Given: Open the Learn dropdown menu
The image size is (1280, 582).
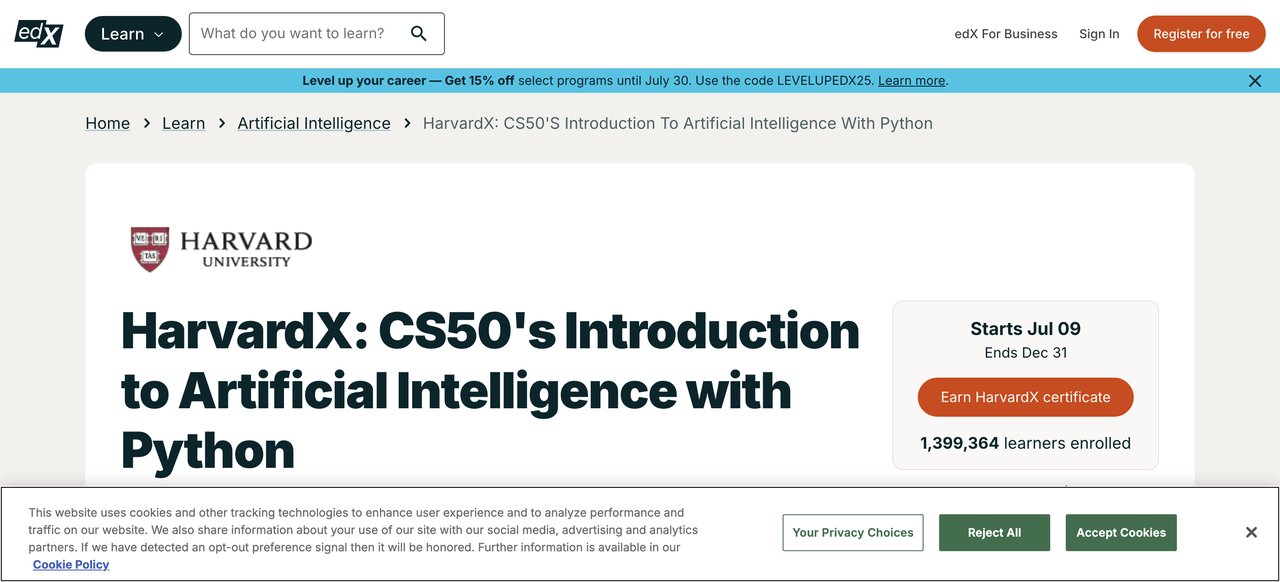Looking at the screenshot, I should [x=133, y=34].
